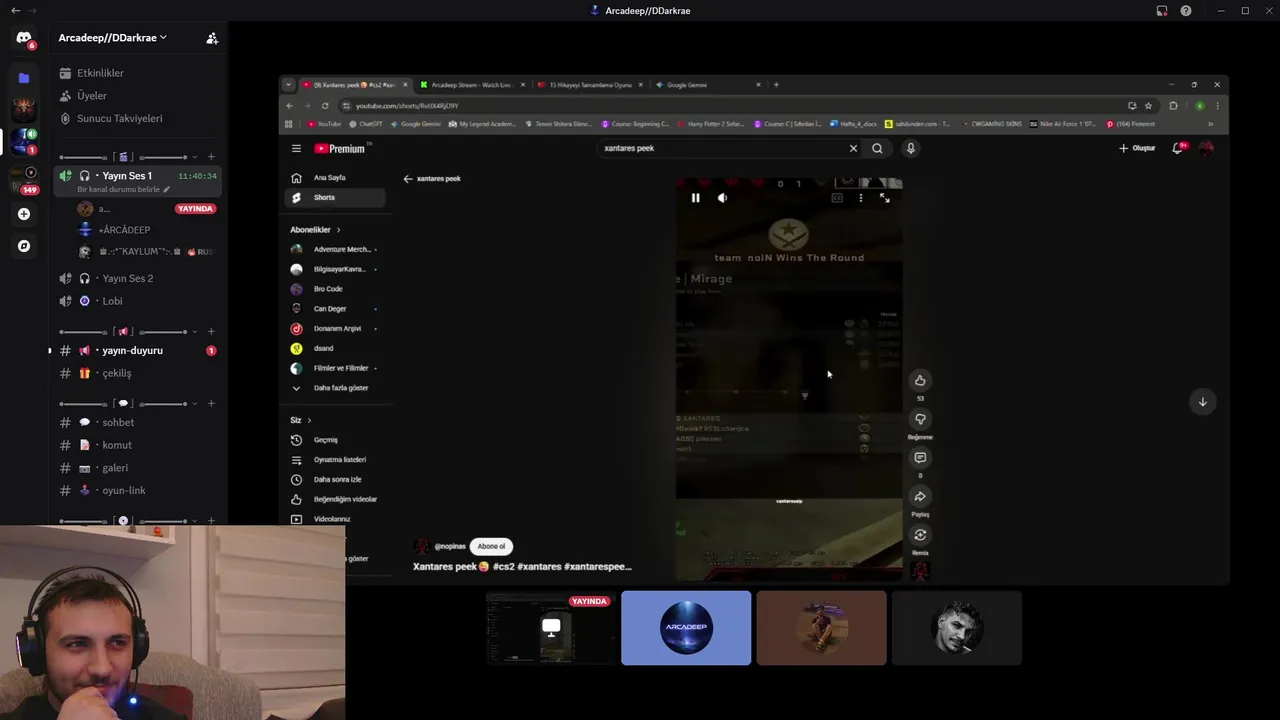Enter fullscreen on the Shorts player
The width and height of the screenshot is (1280, 720).
pos(884,198)
